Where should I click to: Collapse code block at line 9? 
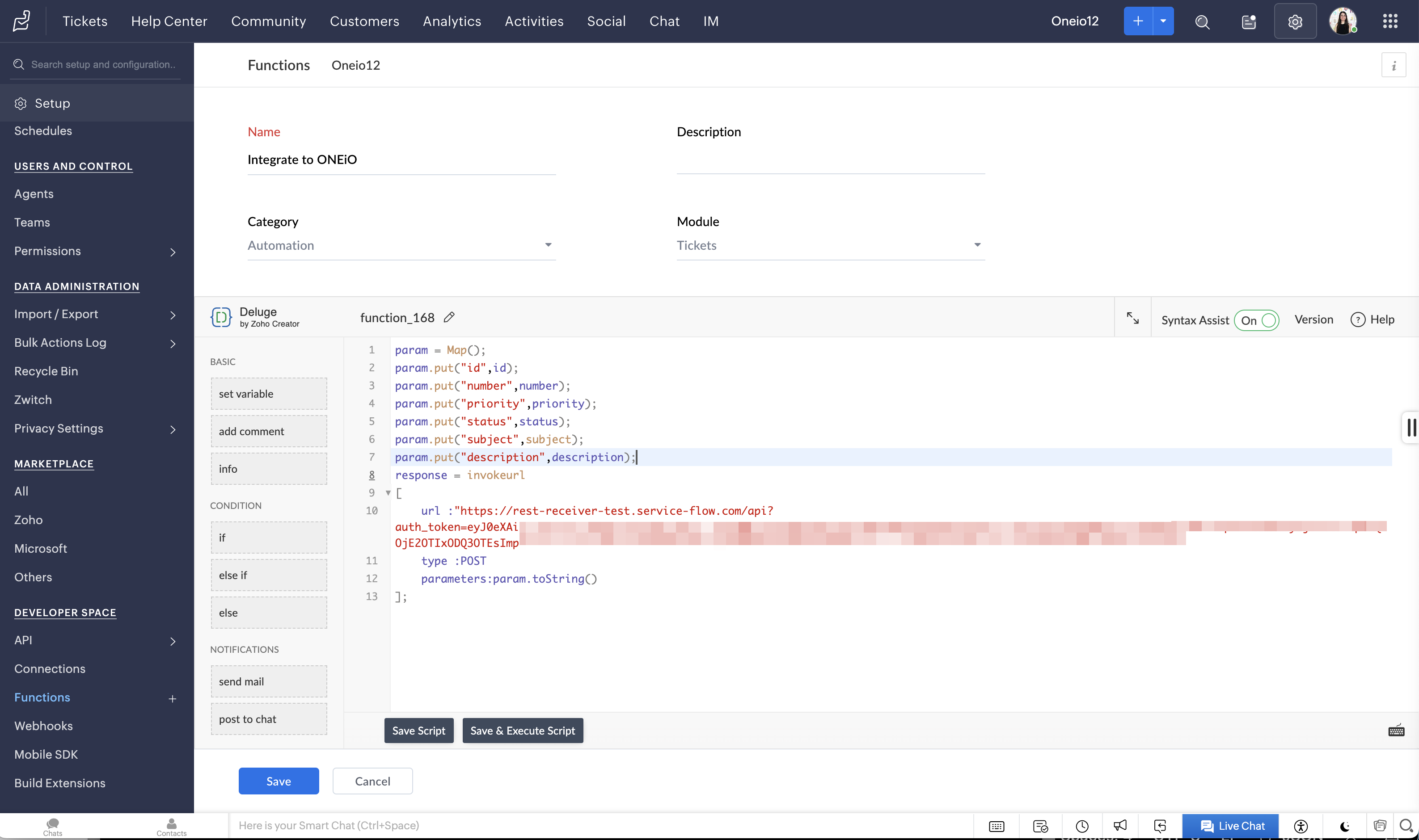pyautogui.click(x=388, y=493)
